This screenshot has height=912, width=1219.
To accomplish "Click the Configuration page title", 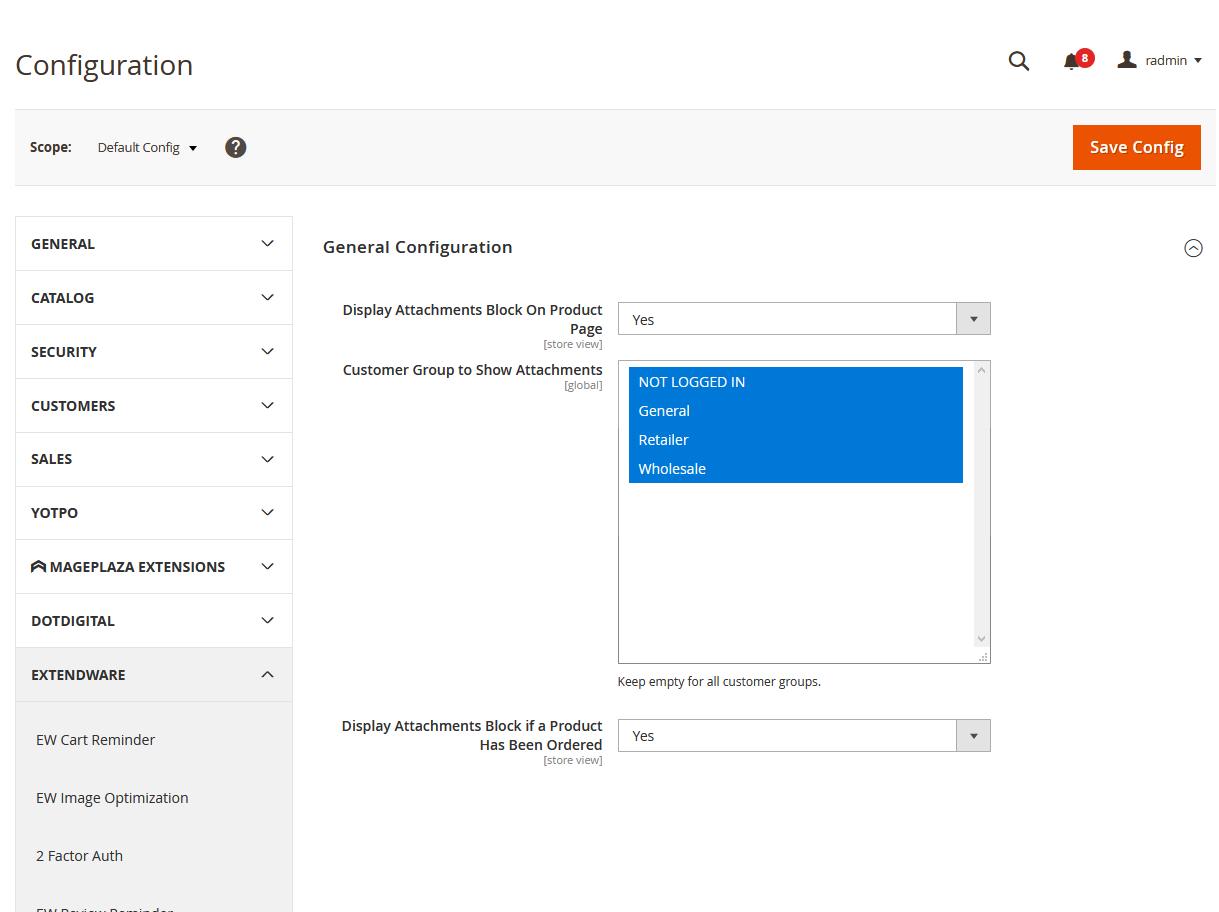I will tap(104, 65).
